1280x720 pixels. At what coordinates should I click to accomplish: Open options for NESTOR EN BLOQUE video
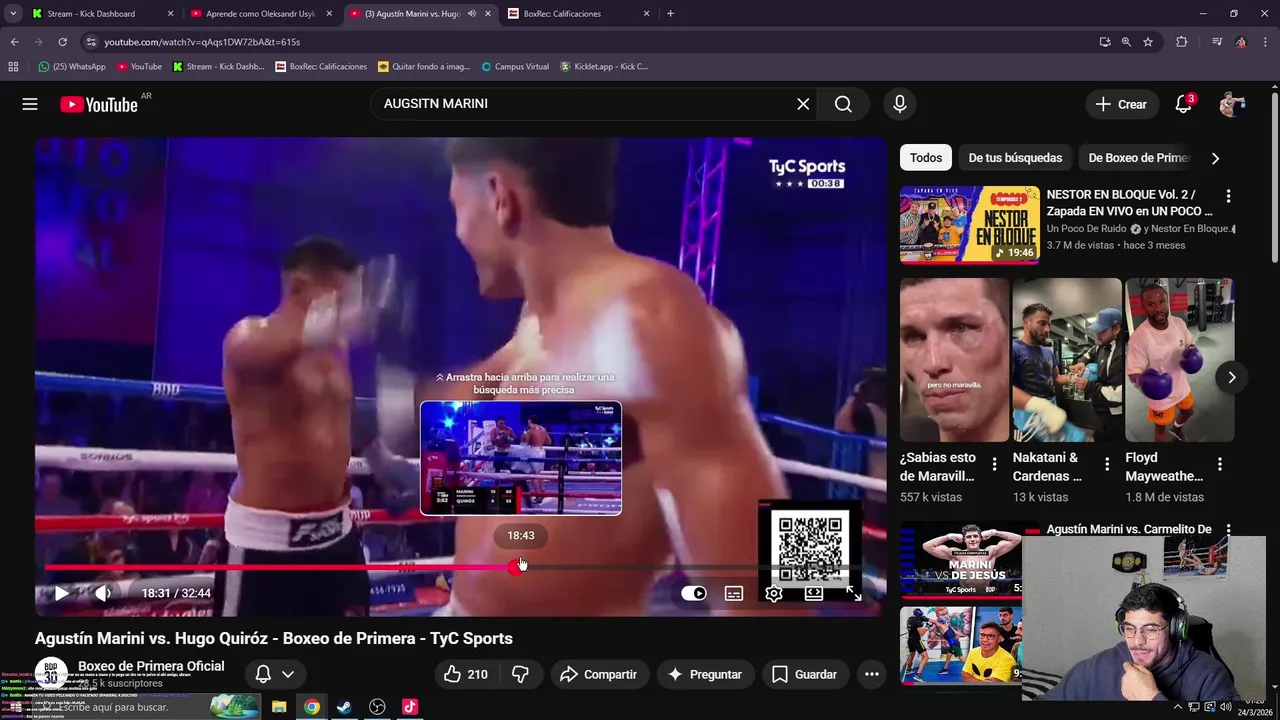1228,196
